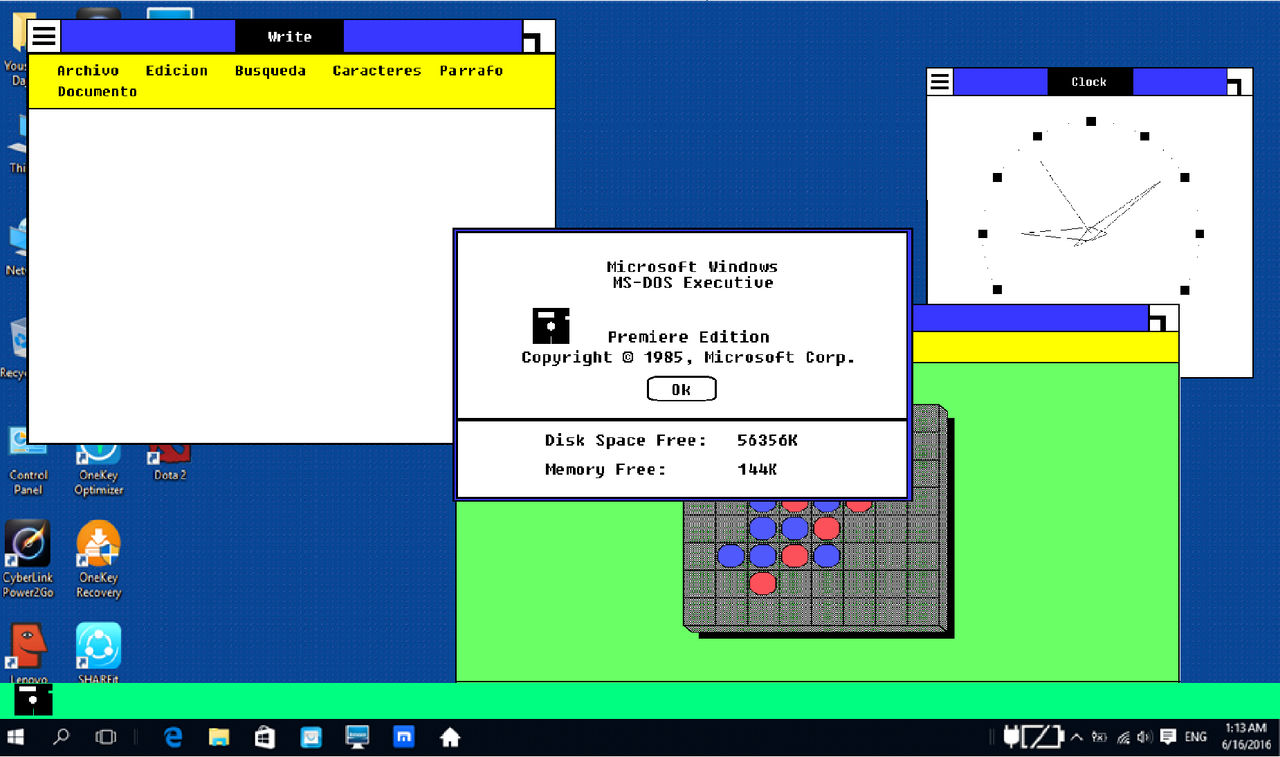Open the Lenovo red face desktop shortcut
The width and height of the screenshot is (1280, 757).
[x=28, y=652]
